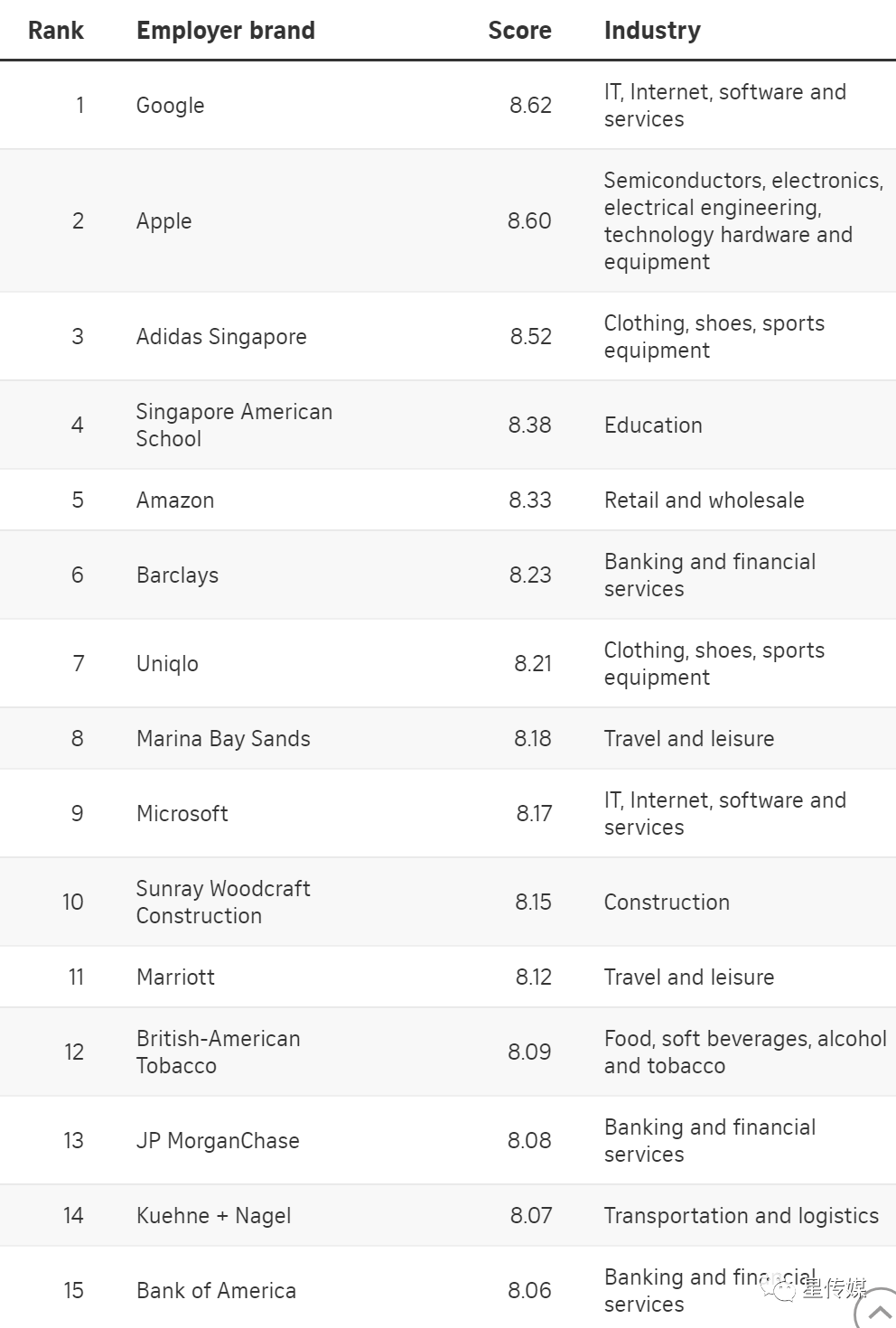Click the Score column header
Screen dimensions: 896x1328
pyautogui.click(x=519, y=31)
